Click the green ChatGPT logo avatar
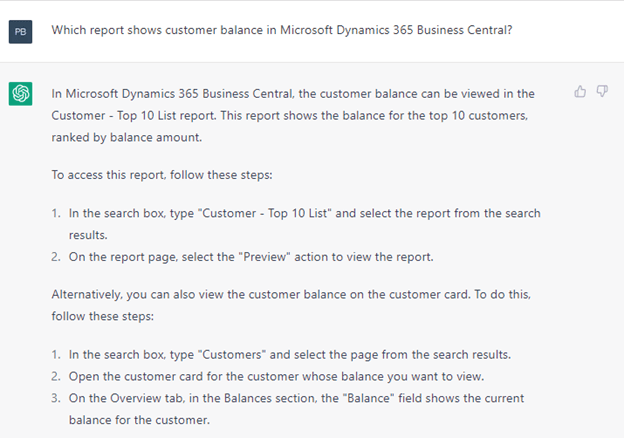Viewport: 624px width, 438px height. click(x=20, y=94)
